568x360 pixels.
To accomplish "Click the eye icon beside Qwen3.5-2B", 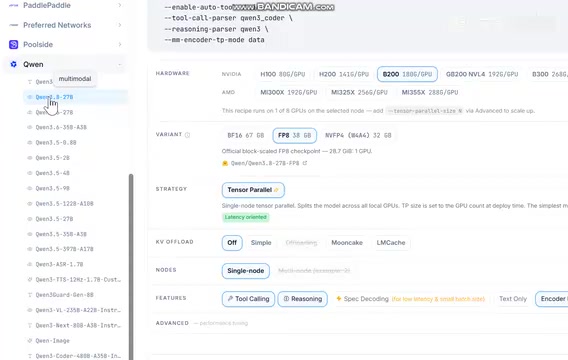I will [30, 158].
